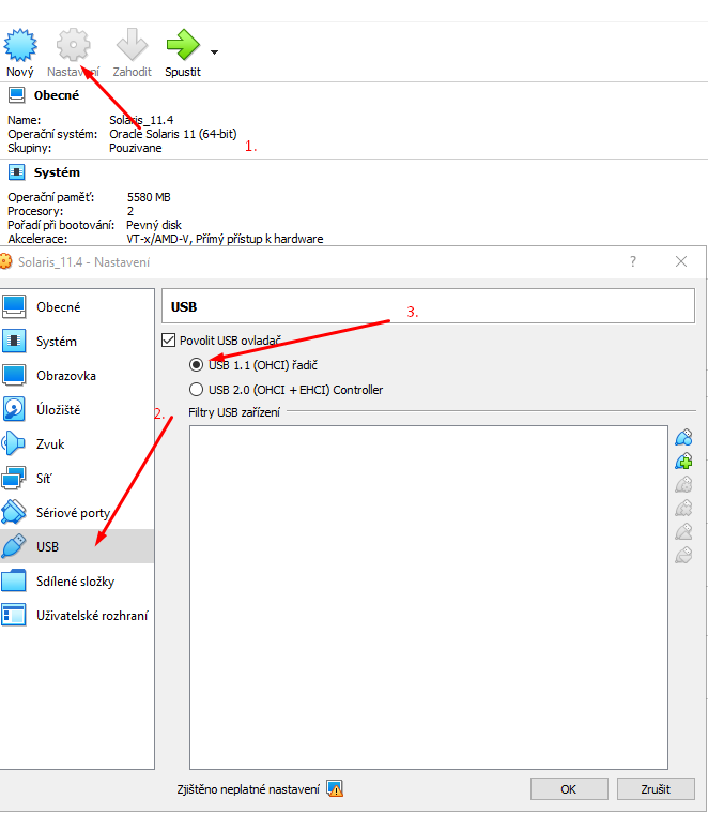
Task: Select Systém in the settings sidebar
Action: [77, 341]
